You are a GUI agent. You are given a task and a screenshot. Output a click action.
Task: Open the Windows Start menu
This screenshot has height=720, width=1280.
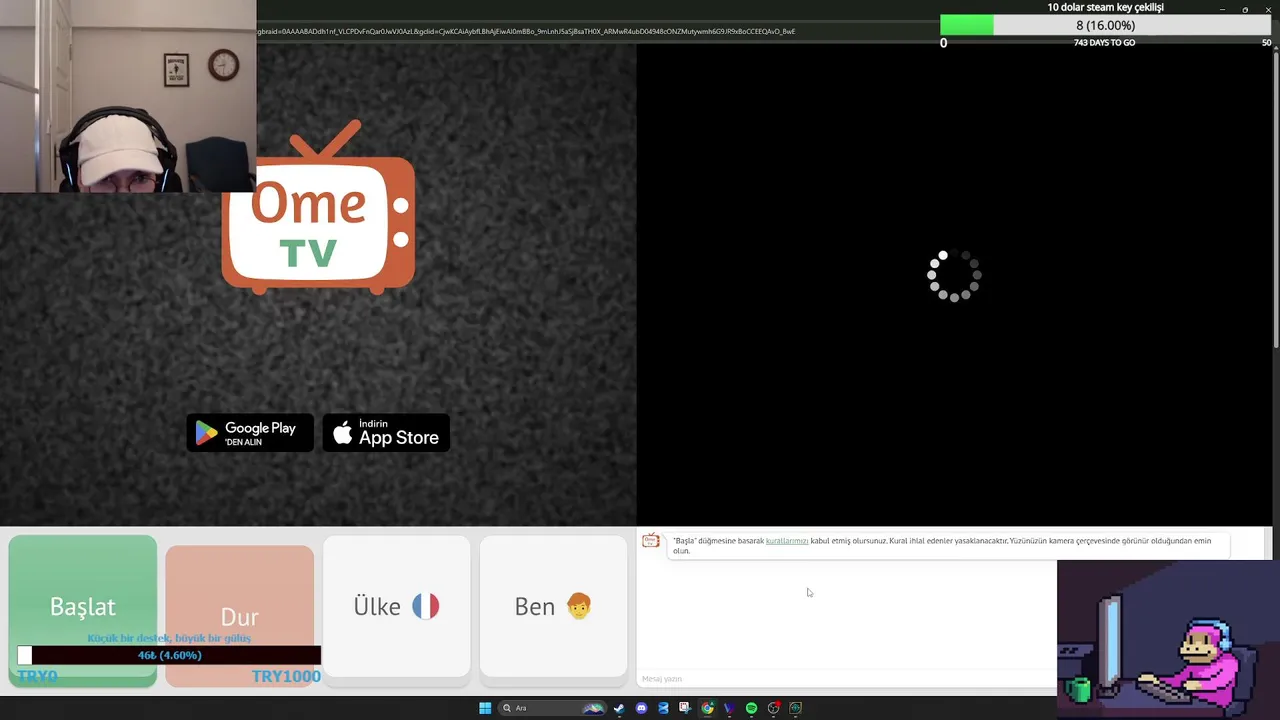coord(485,708)
